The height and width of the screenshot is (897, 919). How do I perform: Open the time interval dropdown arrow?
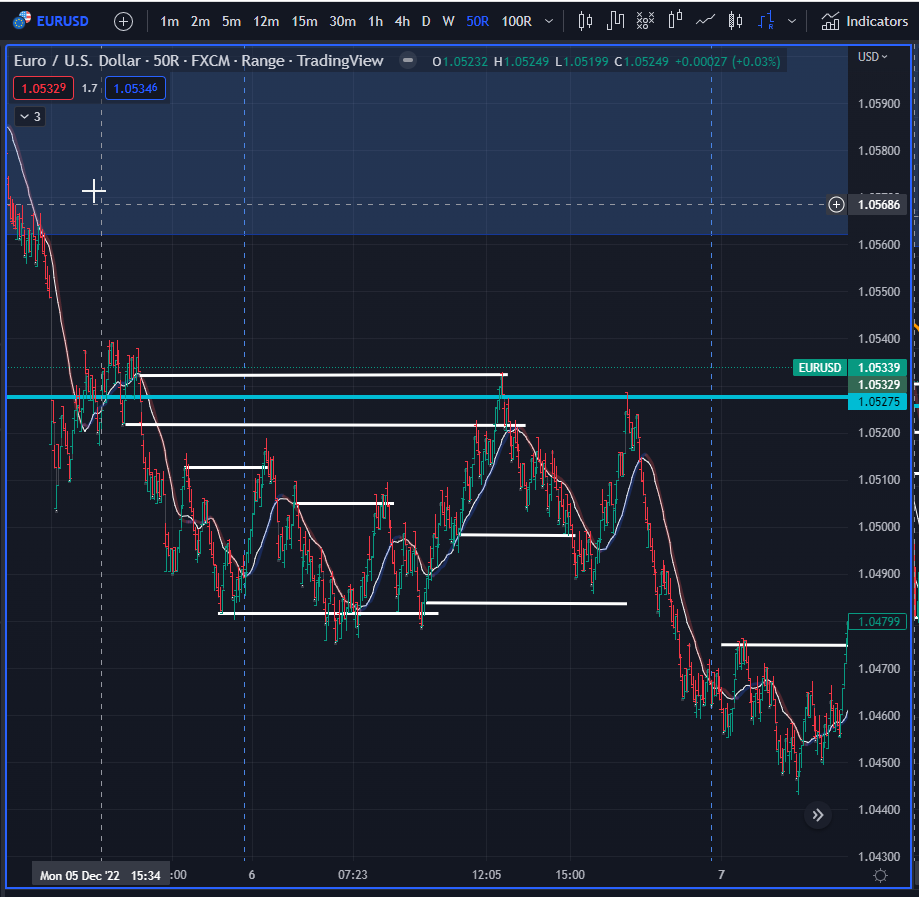pos(549,21)
